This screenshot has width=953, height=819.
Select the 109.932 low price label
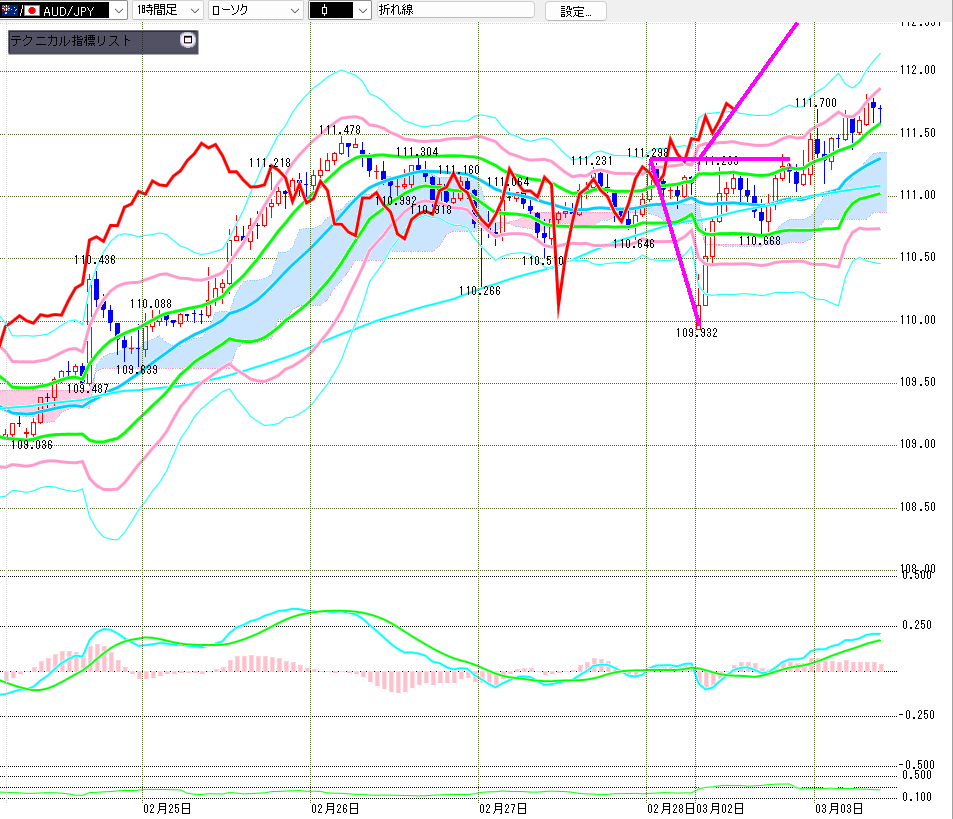click(x=698, y=333)
